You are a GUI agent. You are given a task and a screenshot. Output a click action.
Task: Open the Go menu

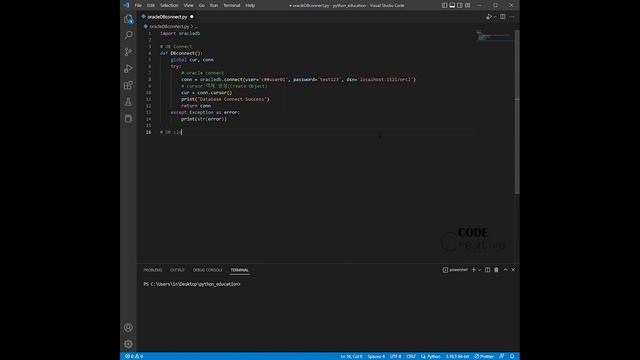point(202,5)
